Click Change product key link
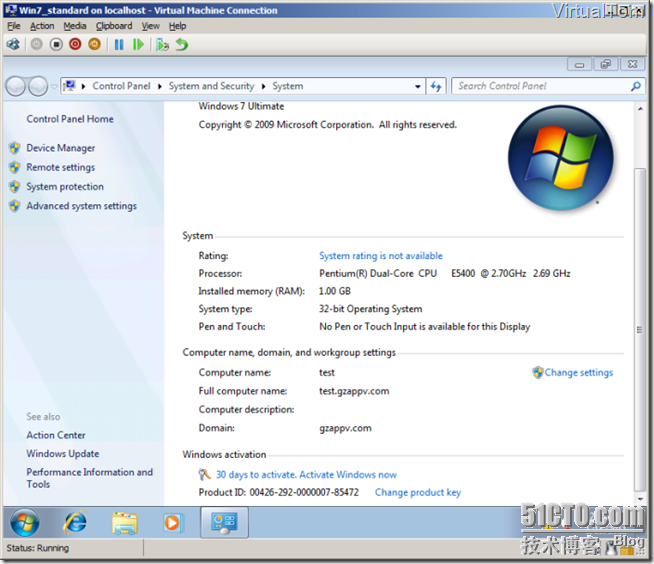 [418, 493]
